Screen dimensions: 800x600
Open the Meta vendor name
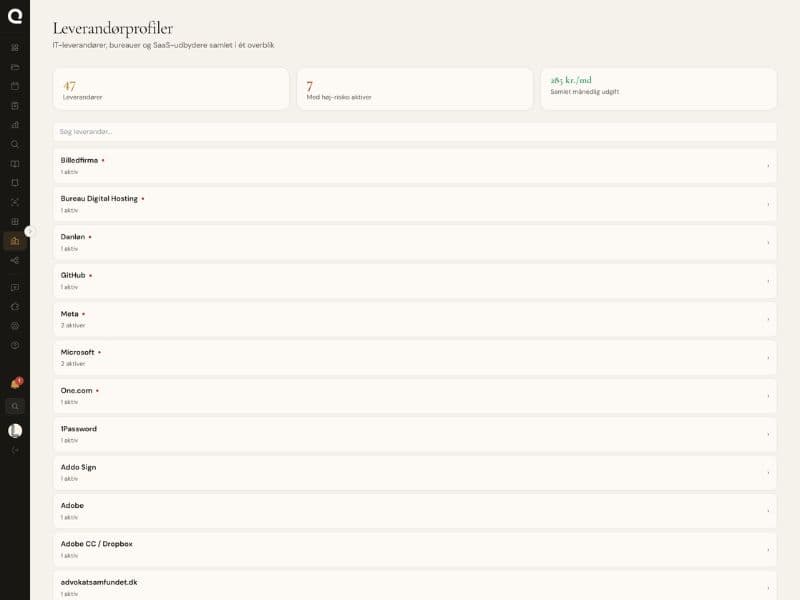tap(69, 314)
